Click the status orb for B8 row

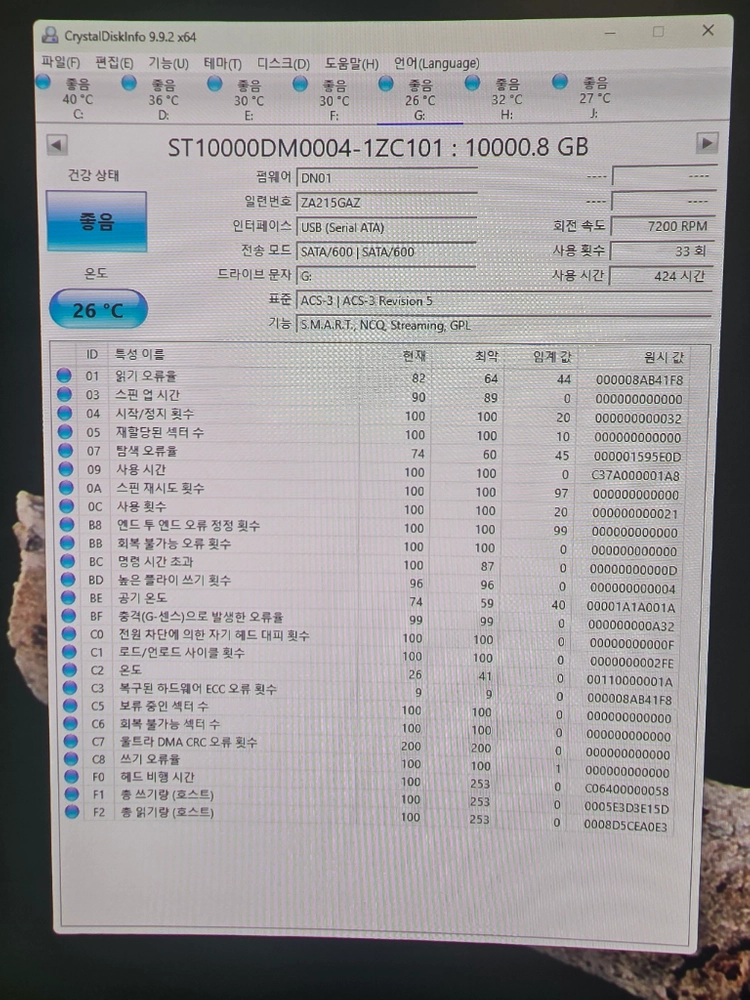(67, 524)
